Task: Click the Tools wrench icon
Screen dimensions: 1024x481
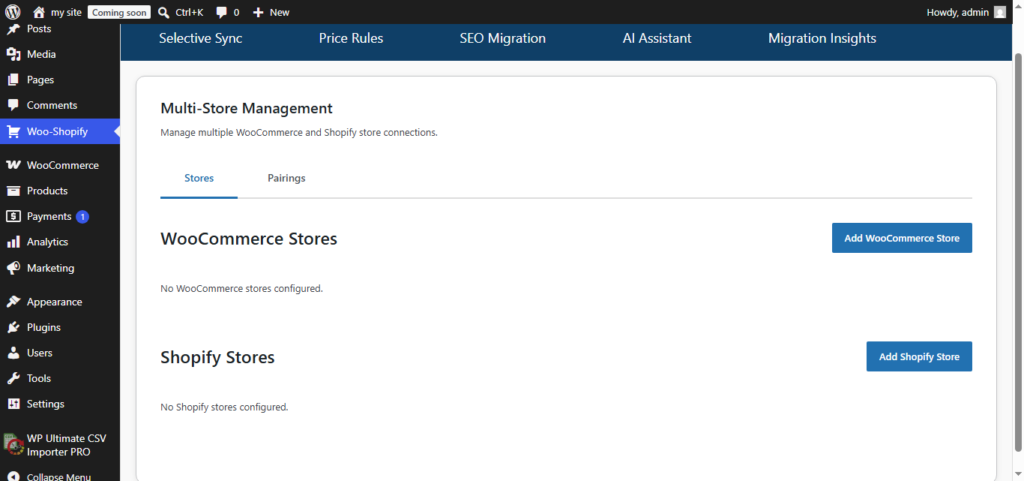Action: [x=13, y=379]
